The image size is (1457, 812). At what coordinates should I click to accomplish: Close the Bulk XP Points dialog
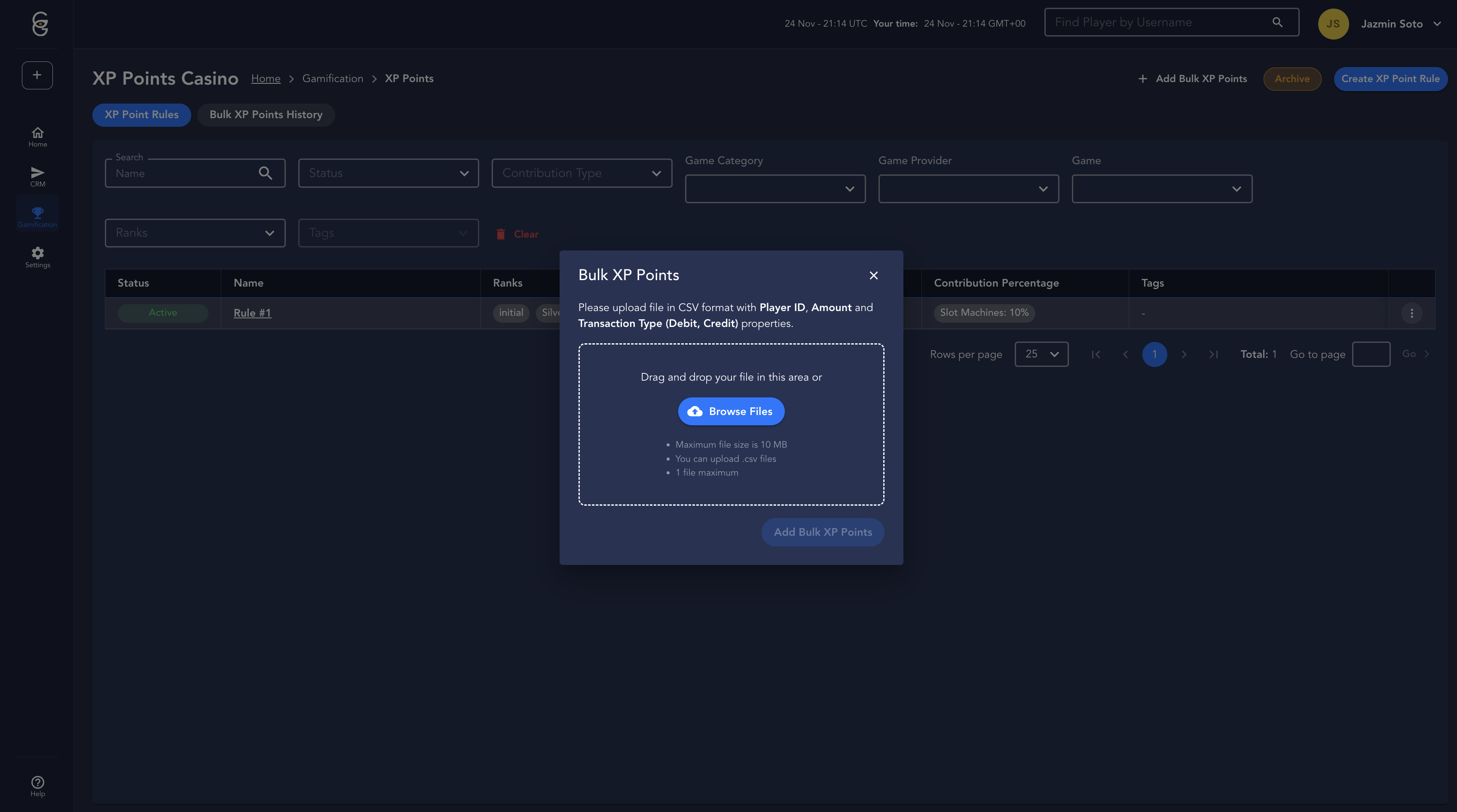873,275
